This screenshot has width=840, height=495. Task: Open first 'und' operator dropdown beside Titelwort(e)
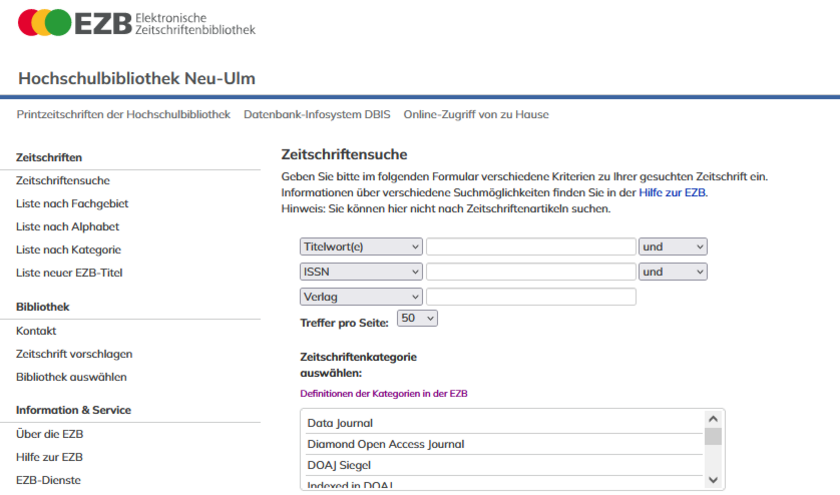[x=673, y=247]
